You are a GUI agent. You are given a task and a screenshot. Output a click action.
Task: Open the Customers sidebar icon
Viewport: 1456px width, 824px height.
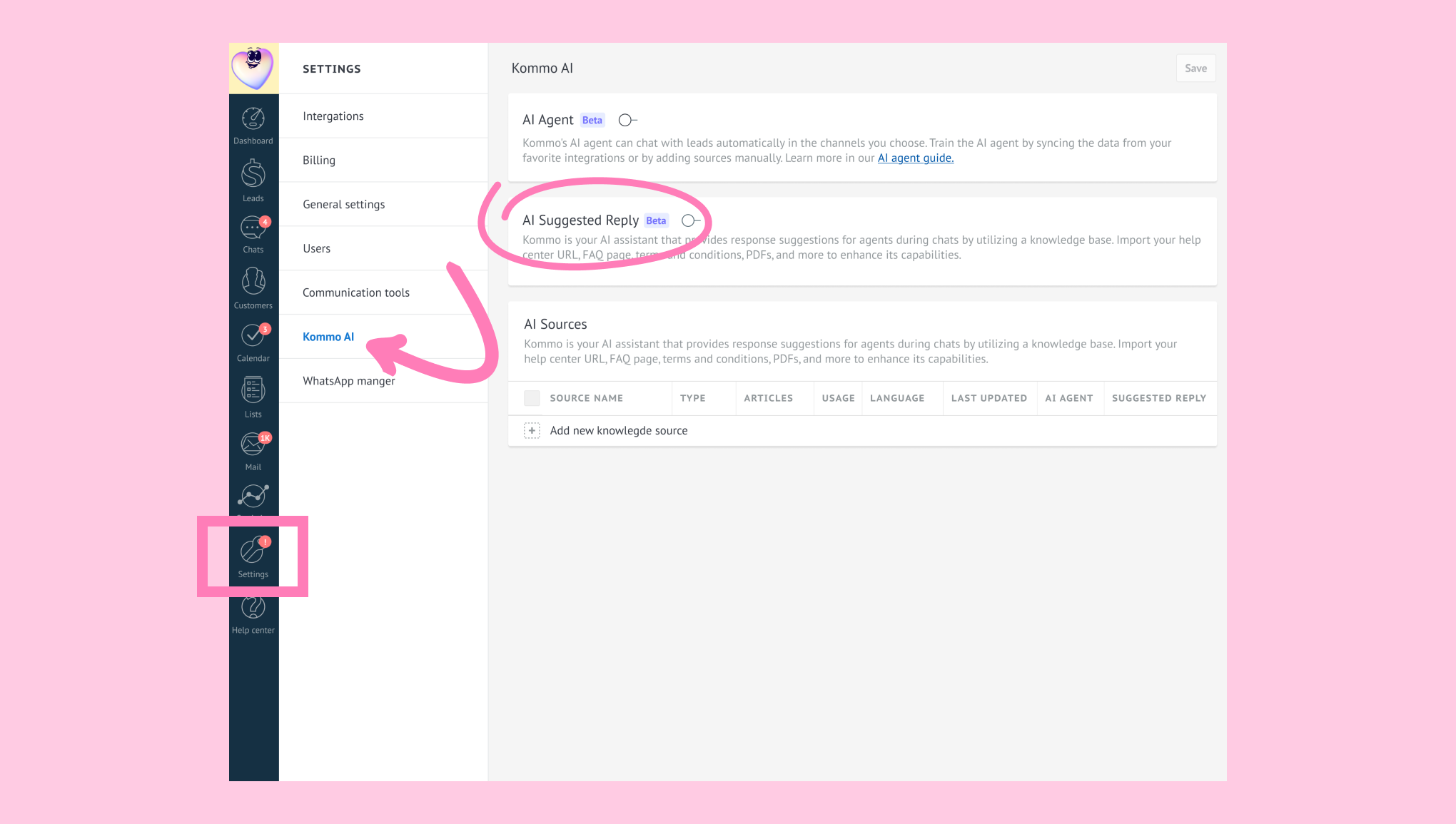click(x=253, y=281)
